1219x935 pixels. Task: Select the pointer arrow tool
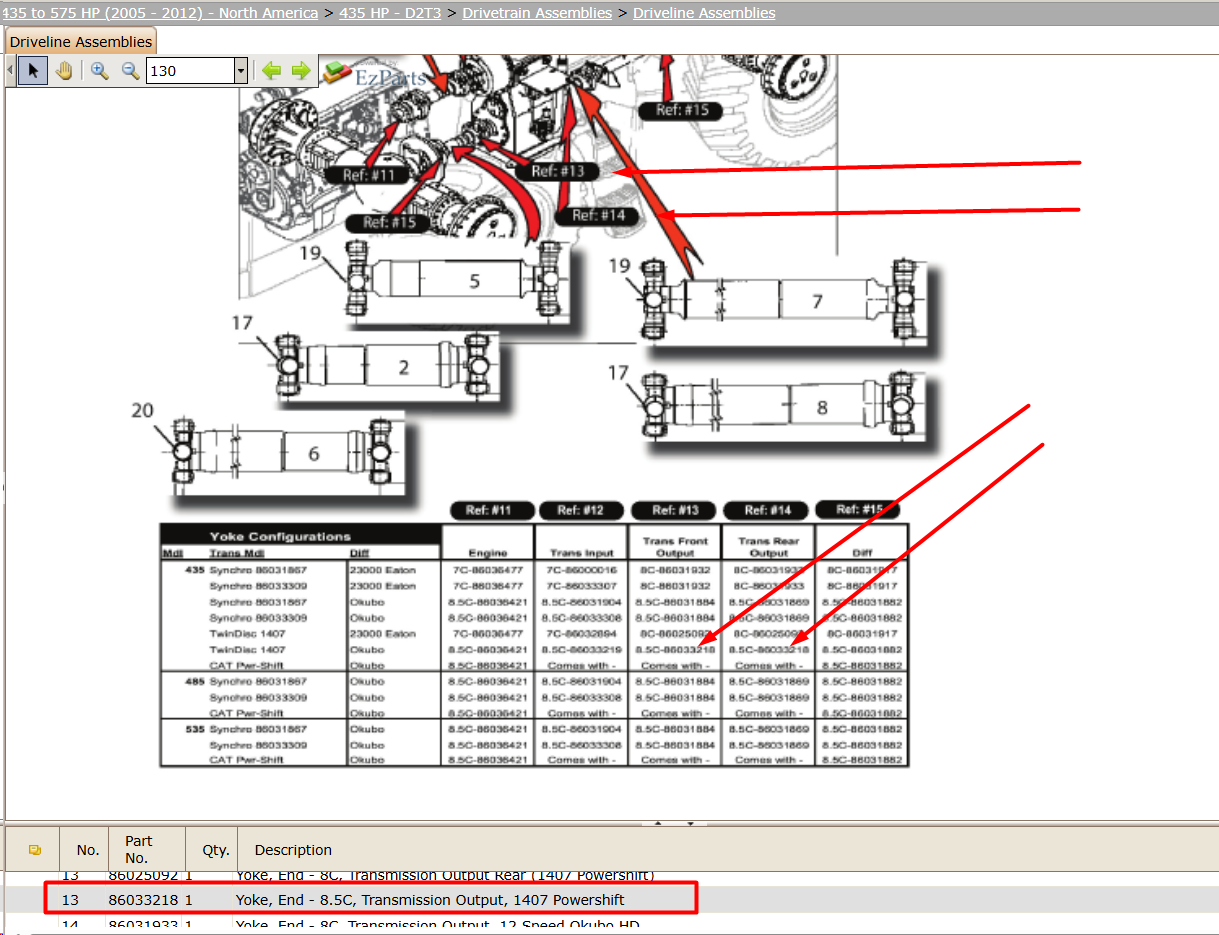tap(33, 71)
